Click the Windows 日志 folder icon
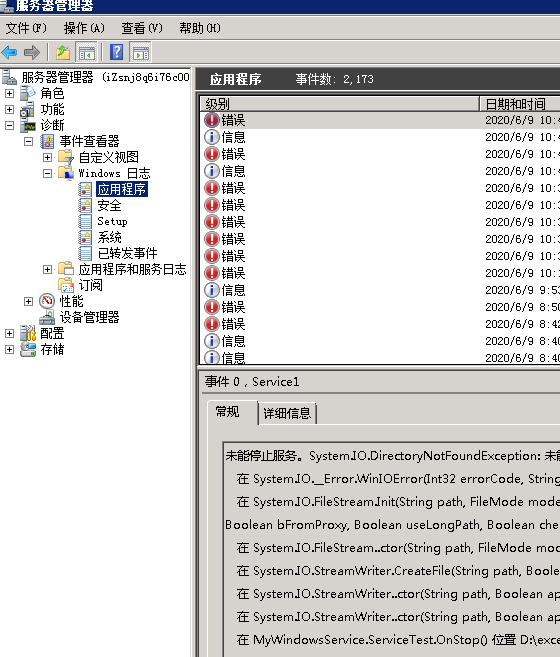Screen dimensions: 560x657 pyautogui.click(x=66, y=173)
